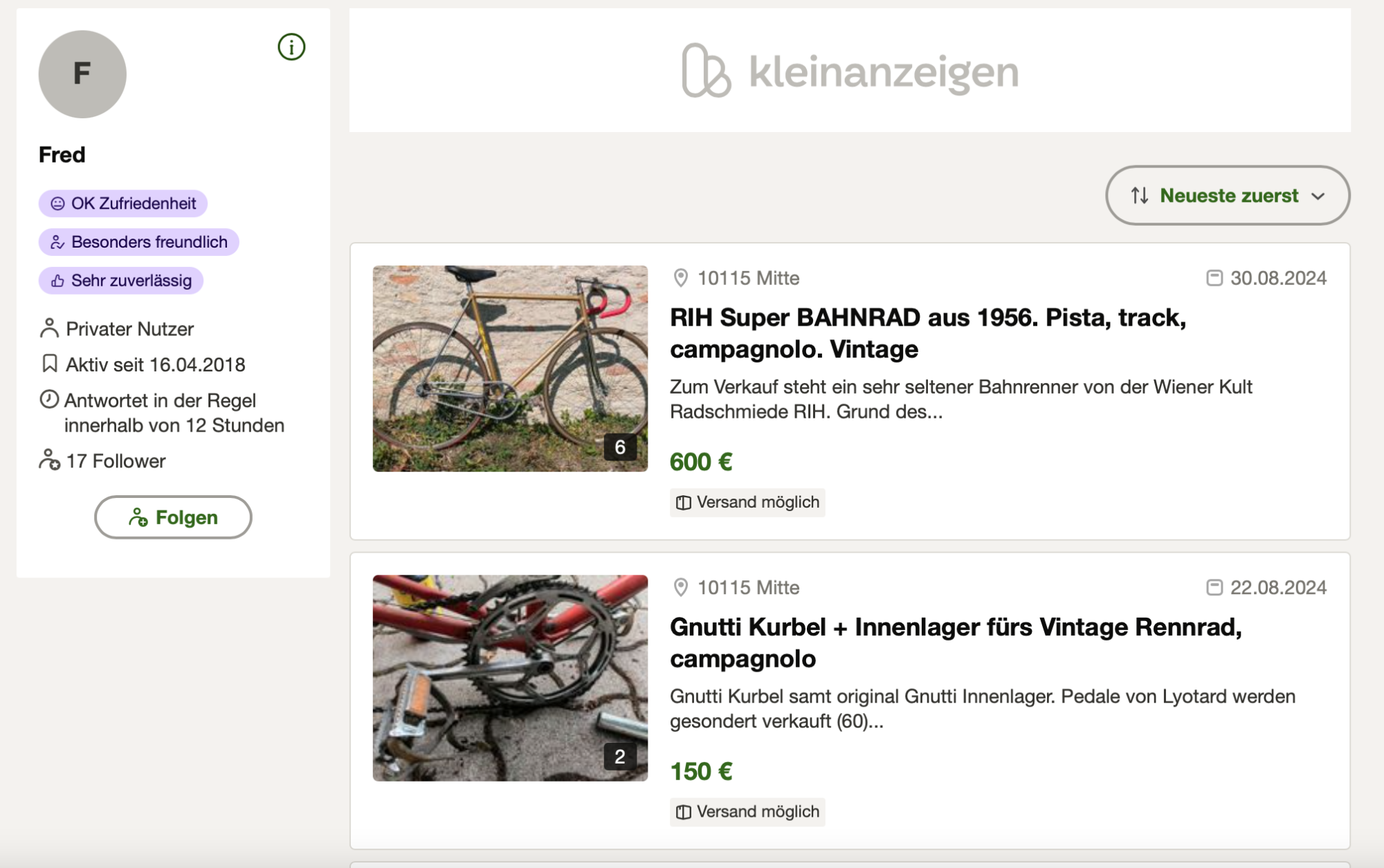Image resolution: width=1384 pixels, height=868 pixels.
Task: Click the gold track bike thumbnail
Action: tap(510, 369)
